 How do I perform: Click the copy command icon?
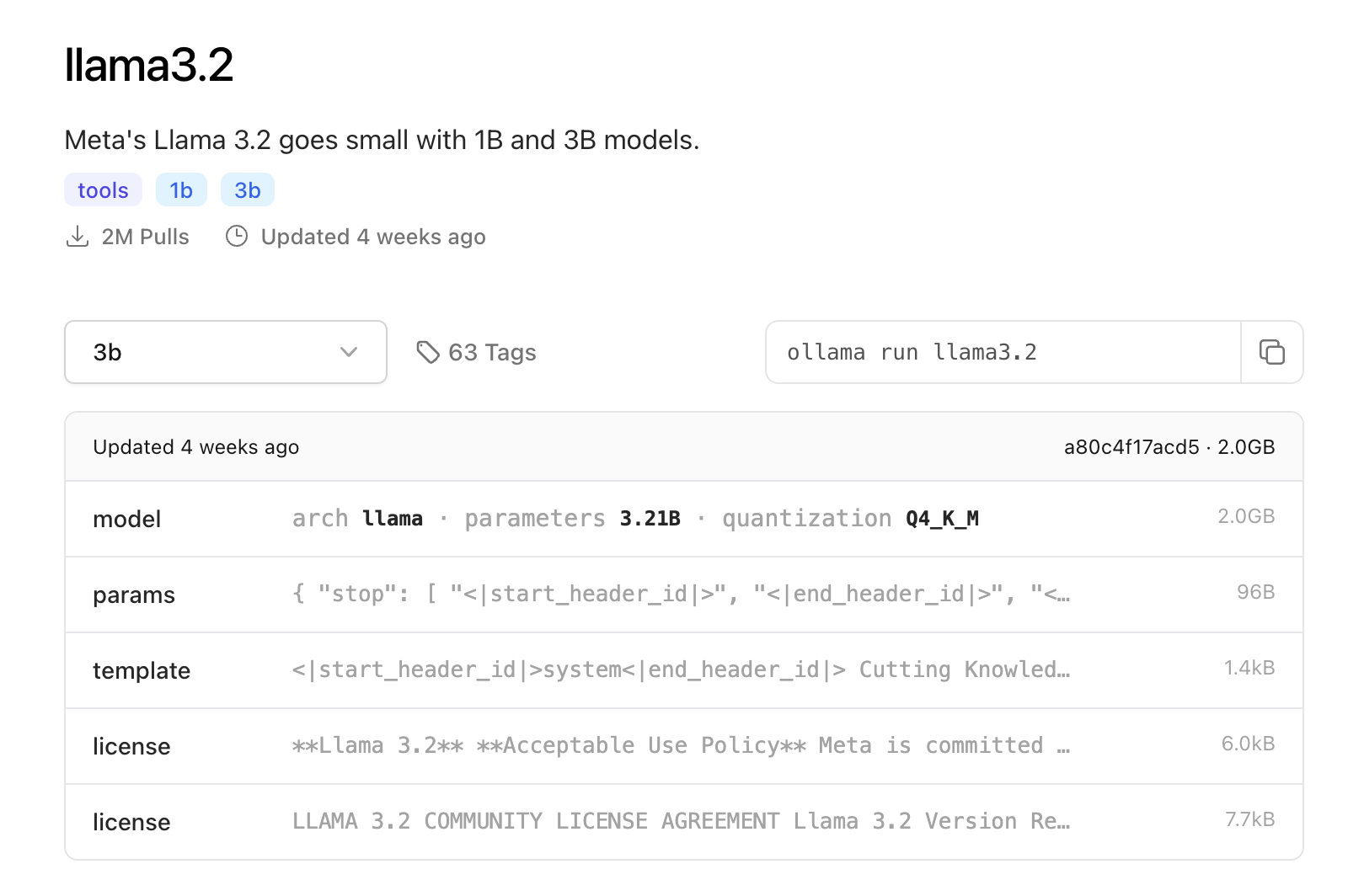1271,352
